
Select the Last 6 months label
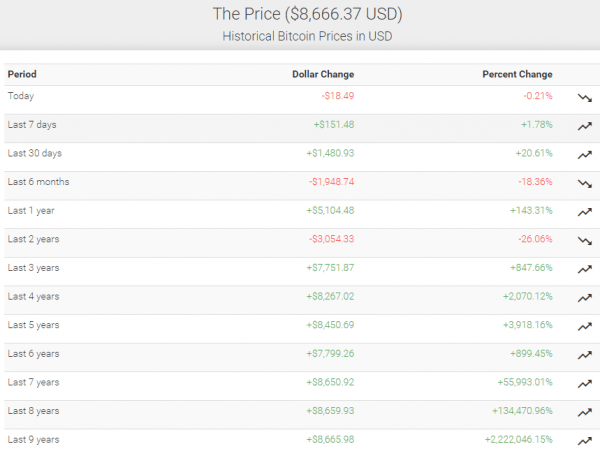[38, 182]
